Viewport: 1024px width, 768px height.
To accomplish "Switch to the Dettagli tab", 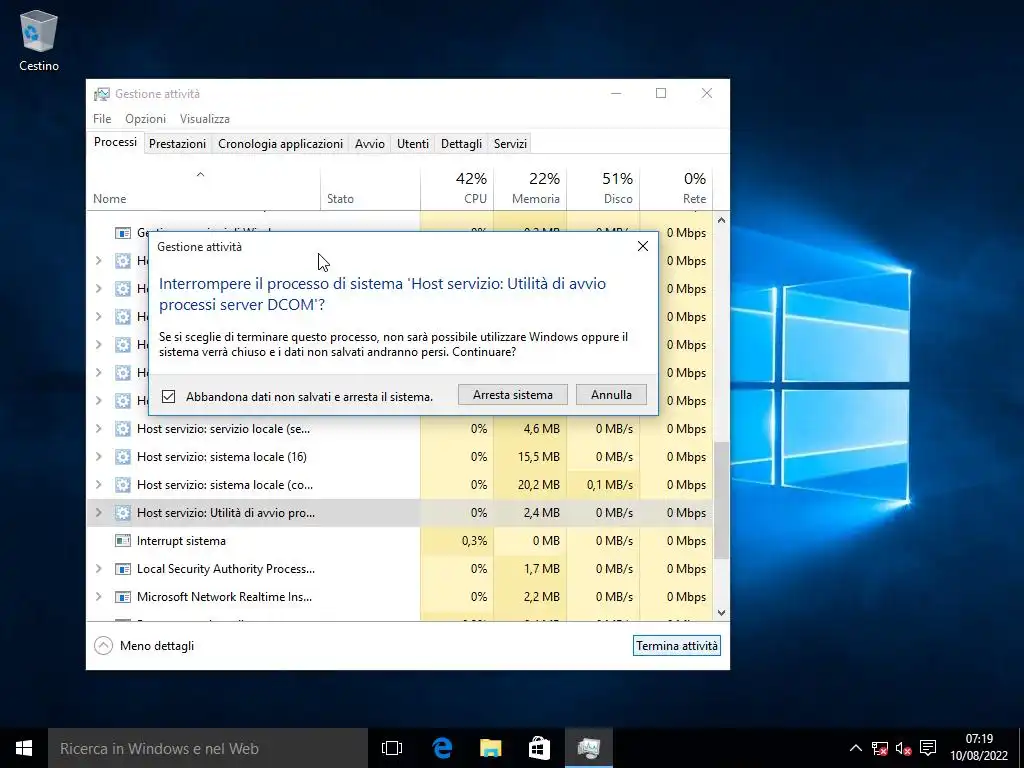I will point(461,144).
